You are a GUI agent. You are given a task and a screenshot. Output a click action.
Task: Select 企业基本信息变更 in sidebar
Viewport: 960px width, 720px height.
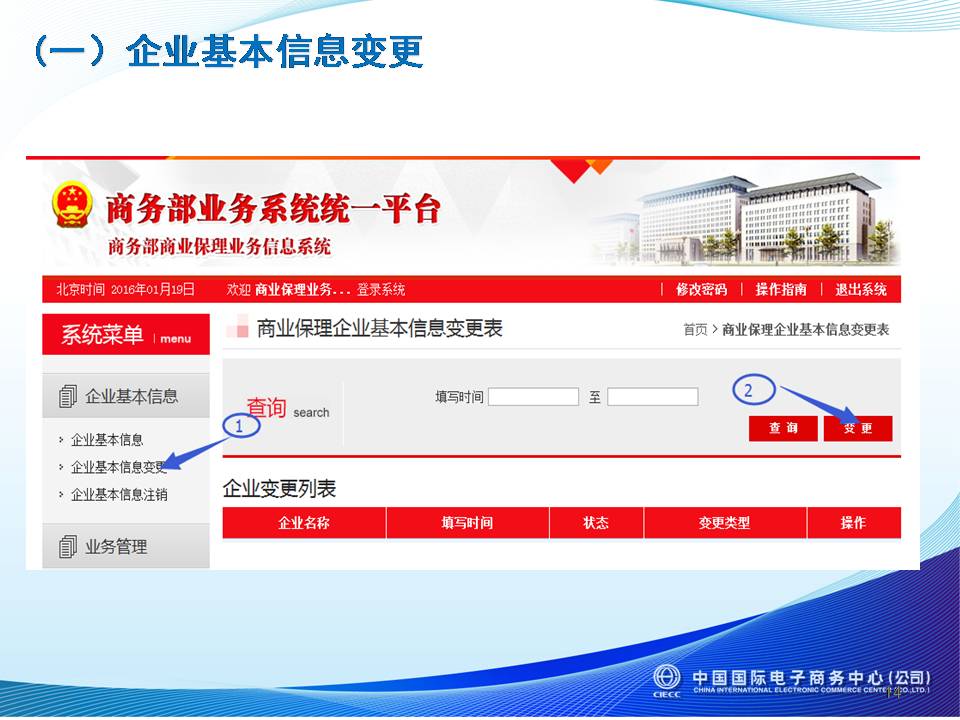(x=118, y=467)
